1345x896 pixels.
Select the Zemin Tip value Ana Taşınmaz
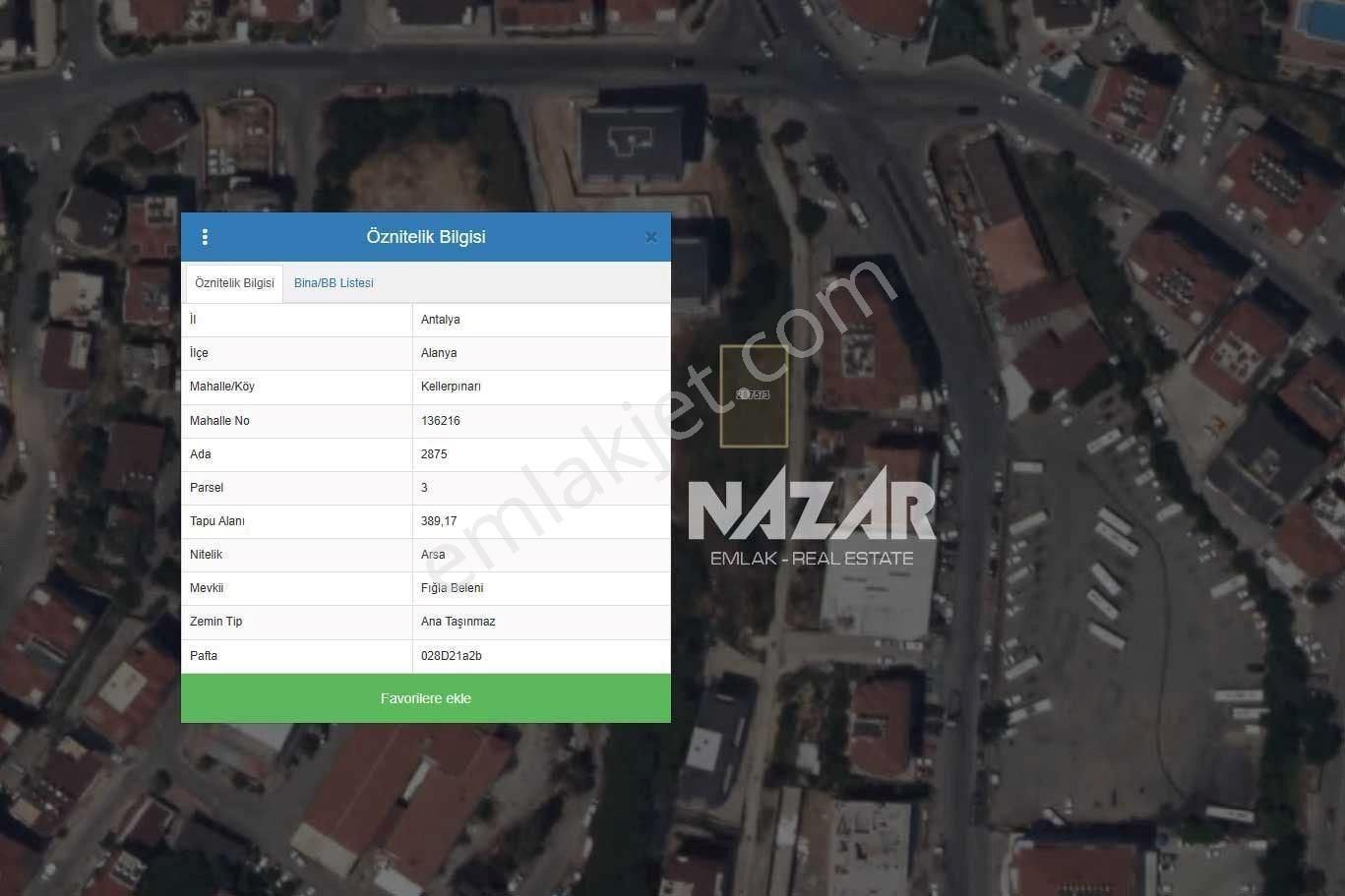(x=457, y=621)
